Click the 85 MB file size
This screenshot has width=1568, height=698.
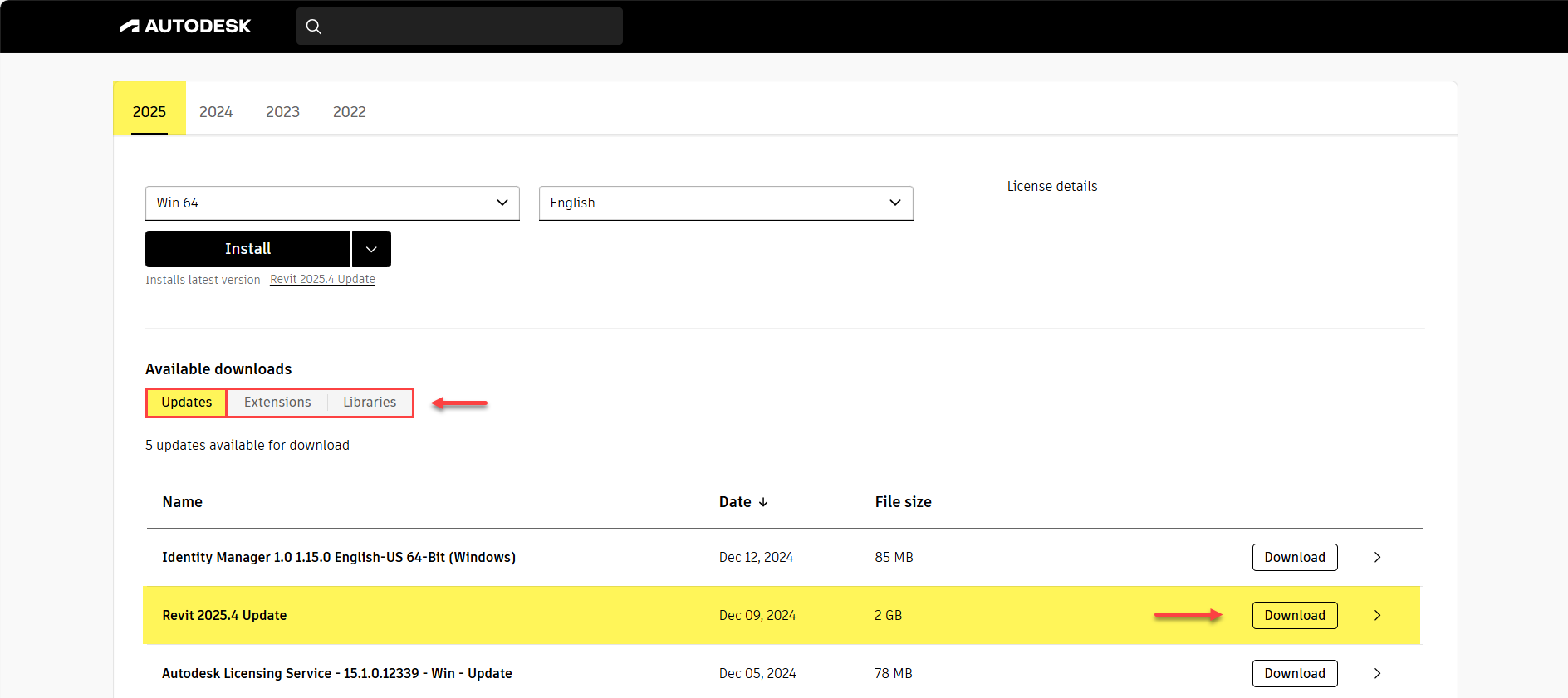click(x=894, y=558)
